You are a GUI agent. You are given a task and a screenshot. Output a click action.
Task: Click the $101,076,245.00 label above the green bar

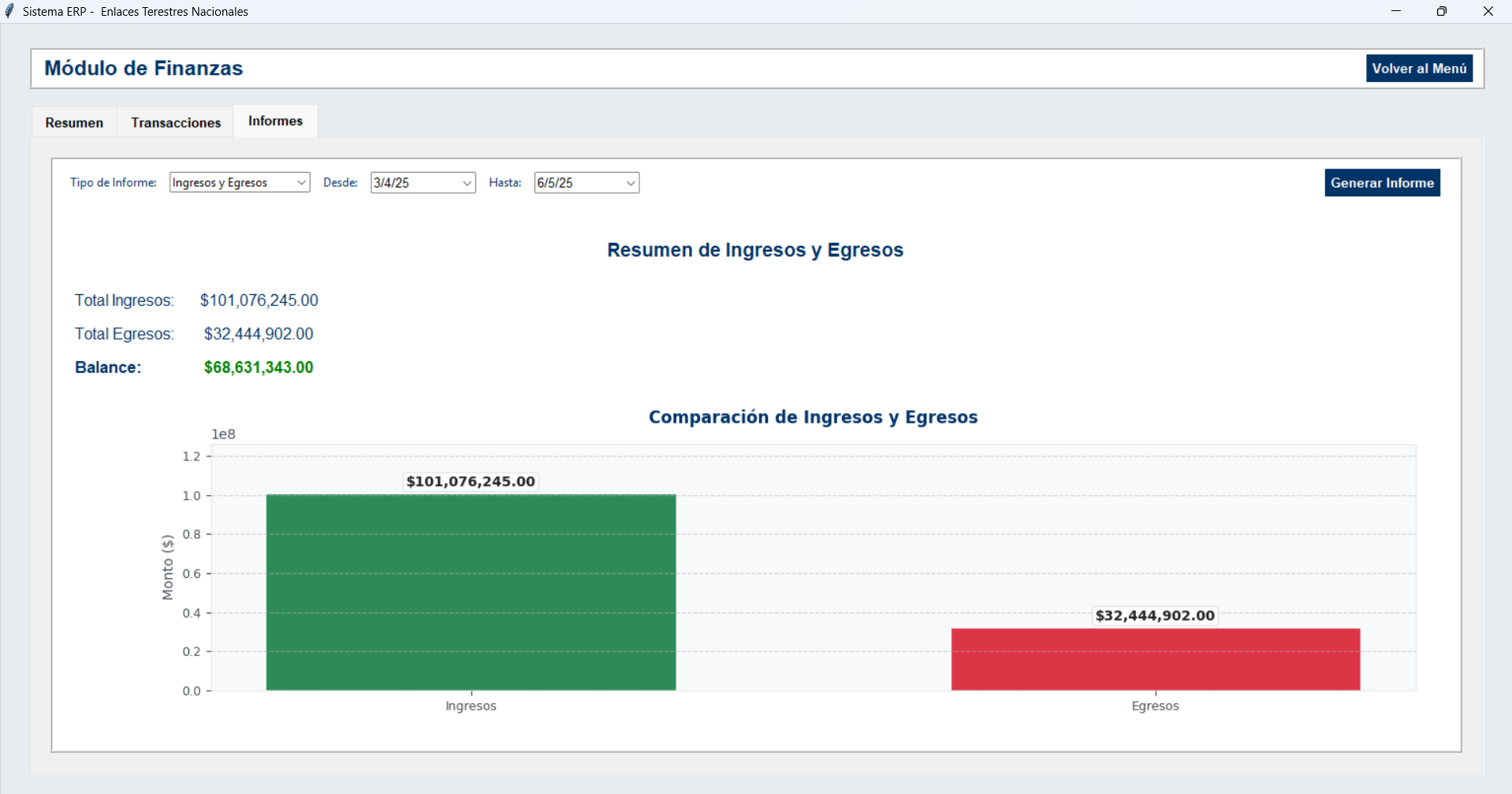click(x=471, y=482)
